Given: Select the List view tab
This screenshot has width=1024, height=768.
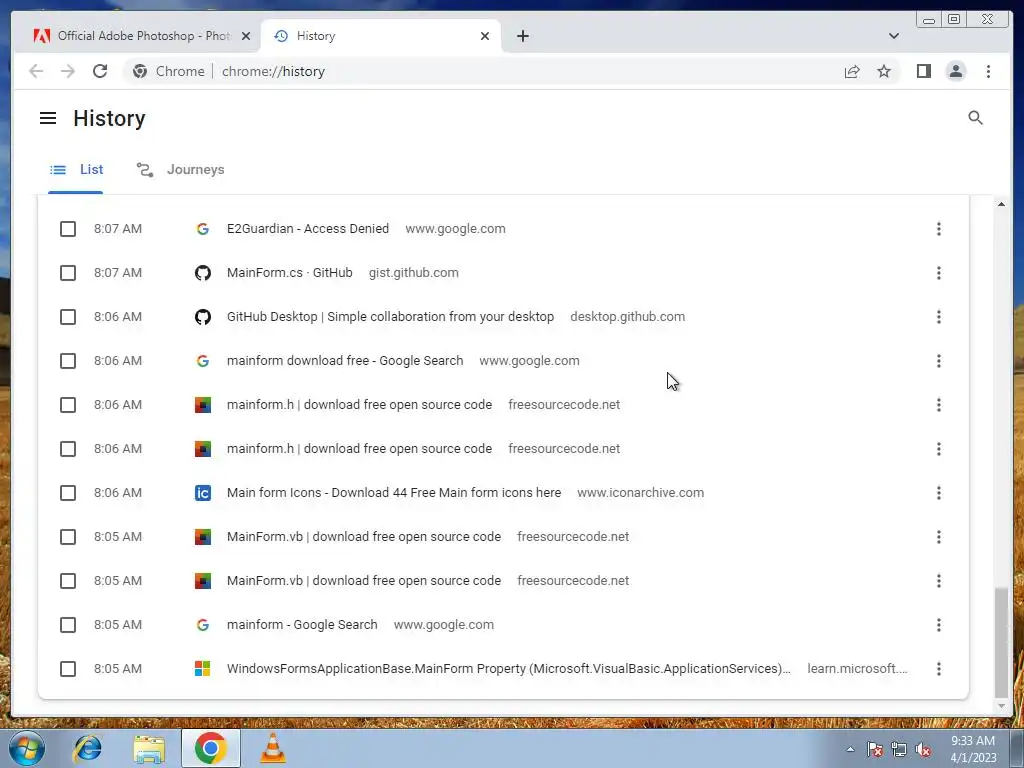Looking at the screenshot, I should point(76,170).
